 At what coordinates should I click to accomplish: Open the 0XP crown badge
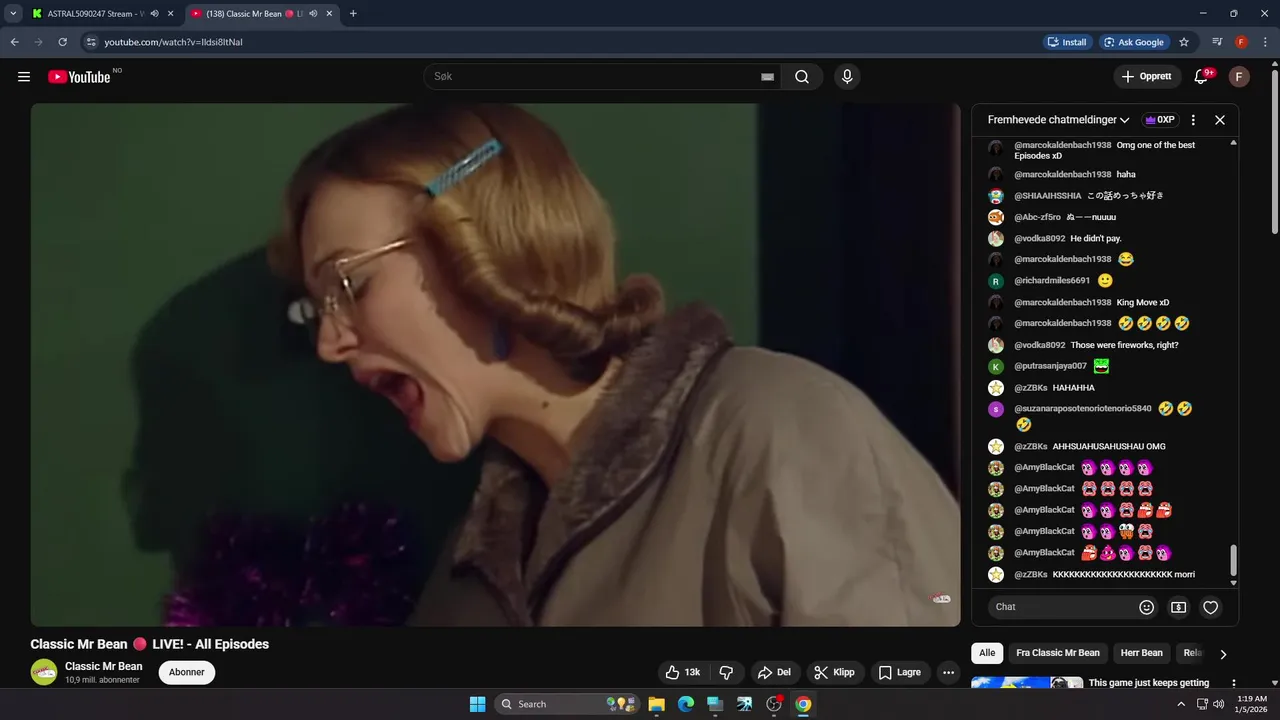[x=1160, y=120]
